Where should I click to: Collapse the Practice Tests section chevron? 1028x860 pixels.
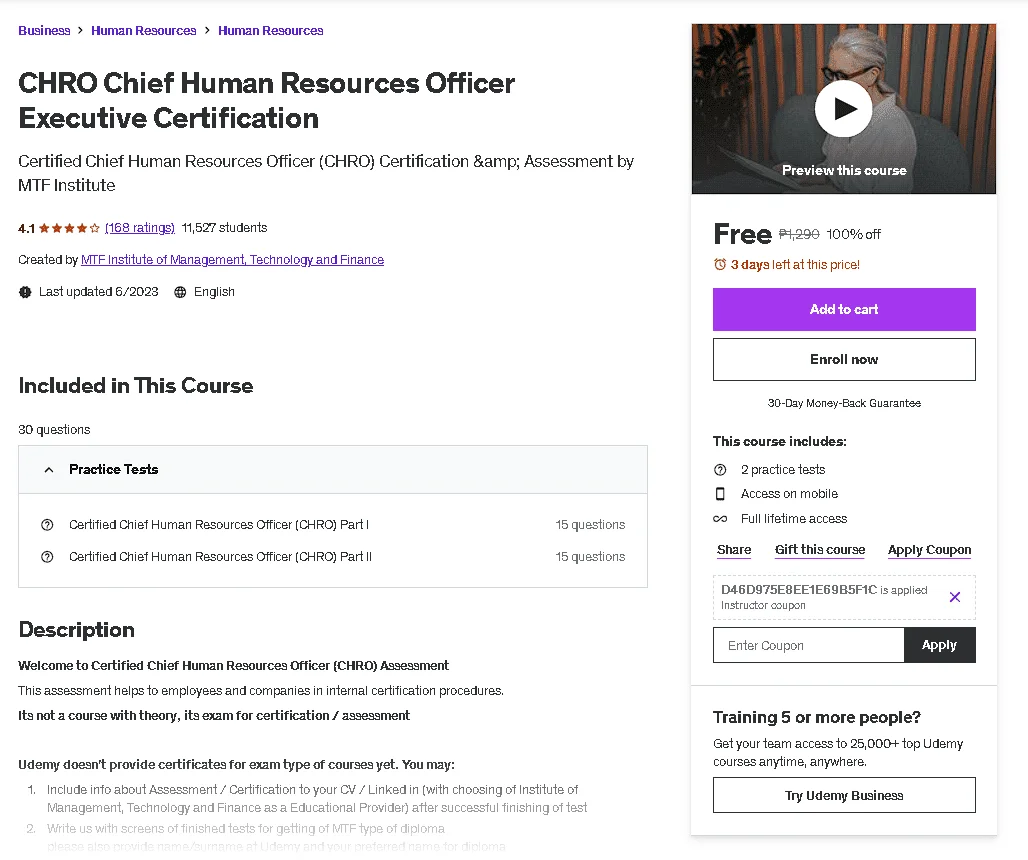(x=49, y=469)
